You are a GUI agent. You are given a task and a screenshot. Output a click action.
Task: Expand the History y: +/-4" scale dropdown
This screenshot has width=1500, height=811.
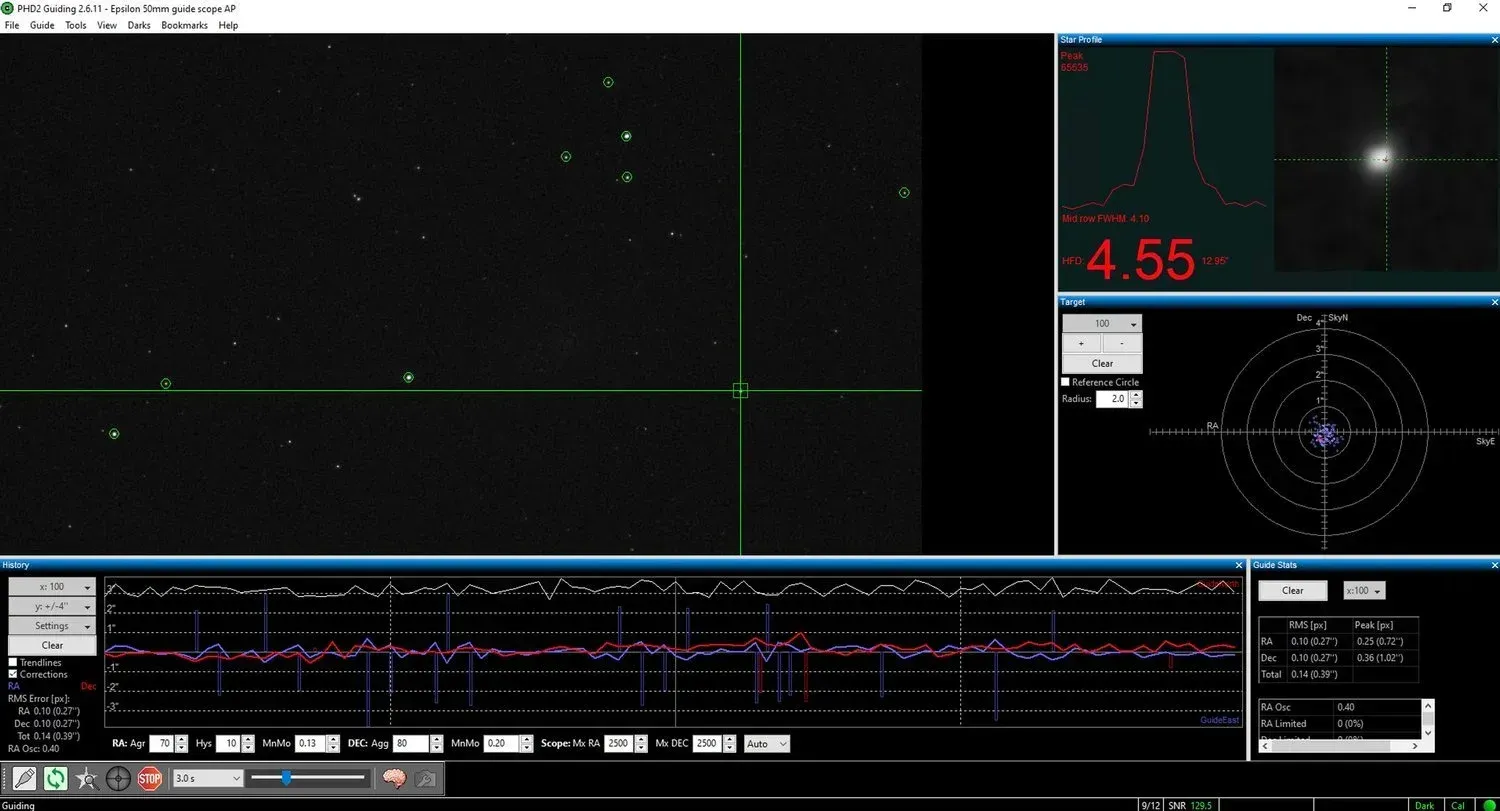pos(52,607)
